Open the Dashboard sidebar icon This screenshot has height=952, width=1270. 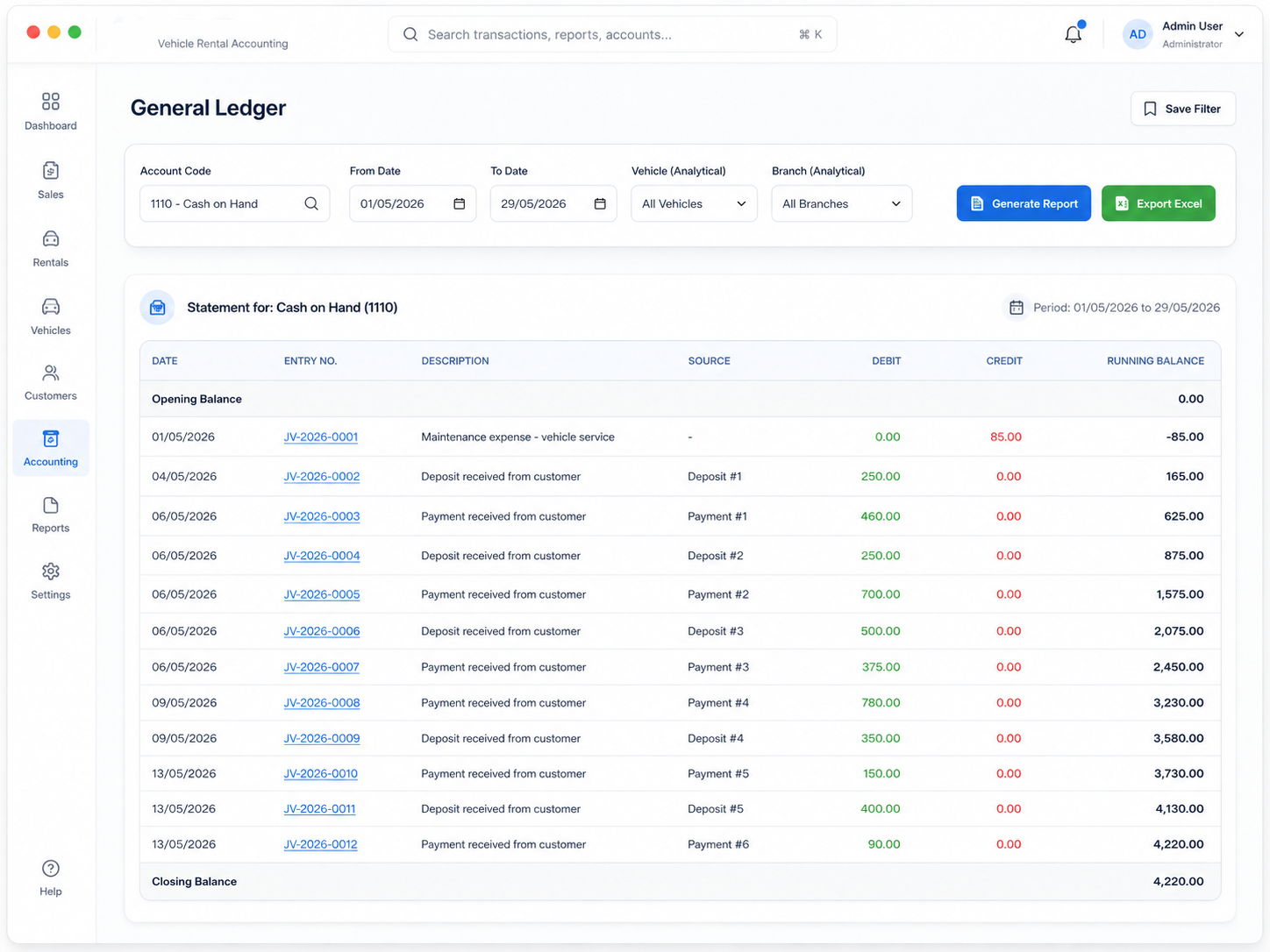click(x=51, y=102)
